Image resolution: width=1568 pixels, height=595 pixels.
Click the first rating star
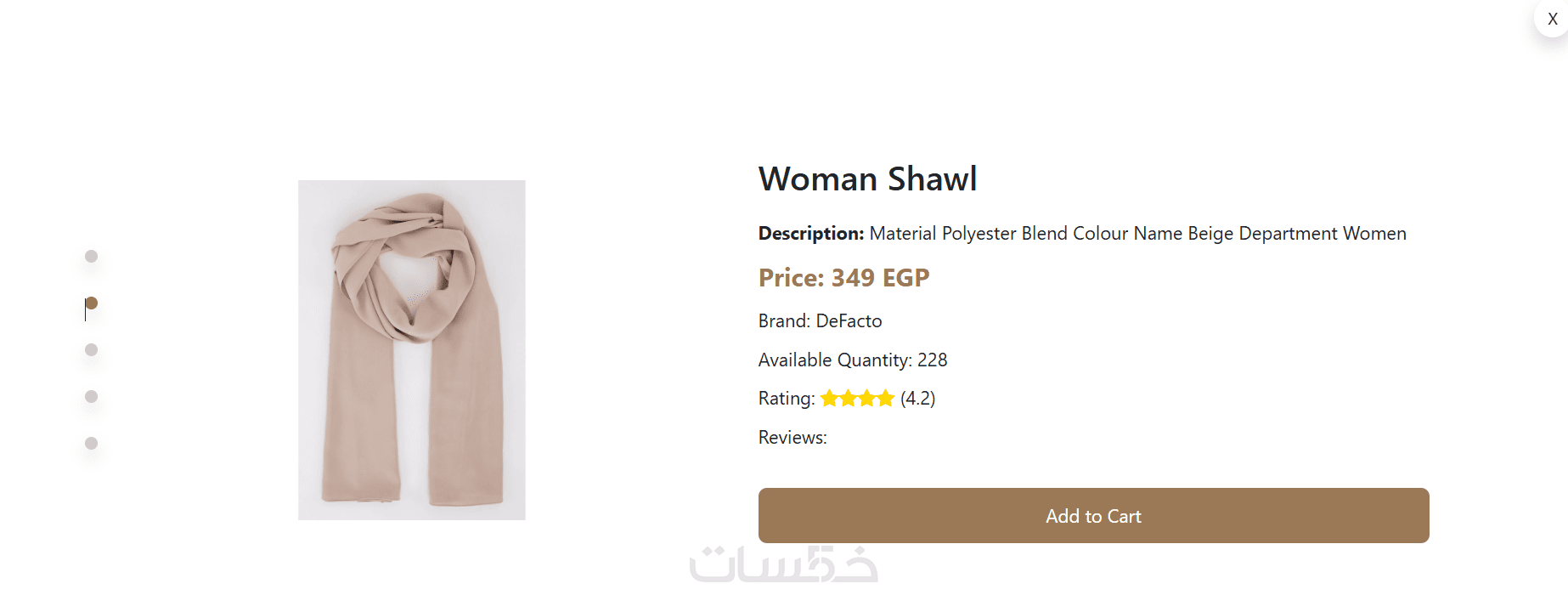click(830, 399)
